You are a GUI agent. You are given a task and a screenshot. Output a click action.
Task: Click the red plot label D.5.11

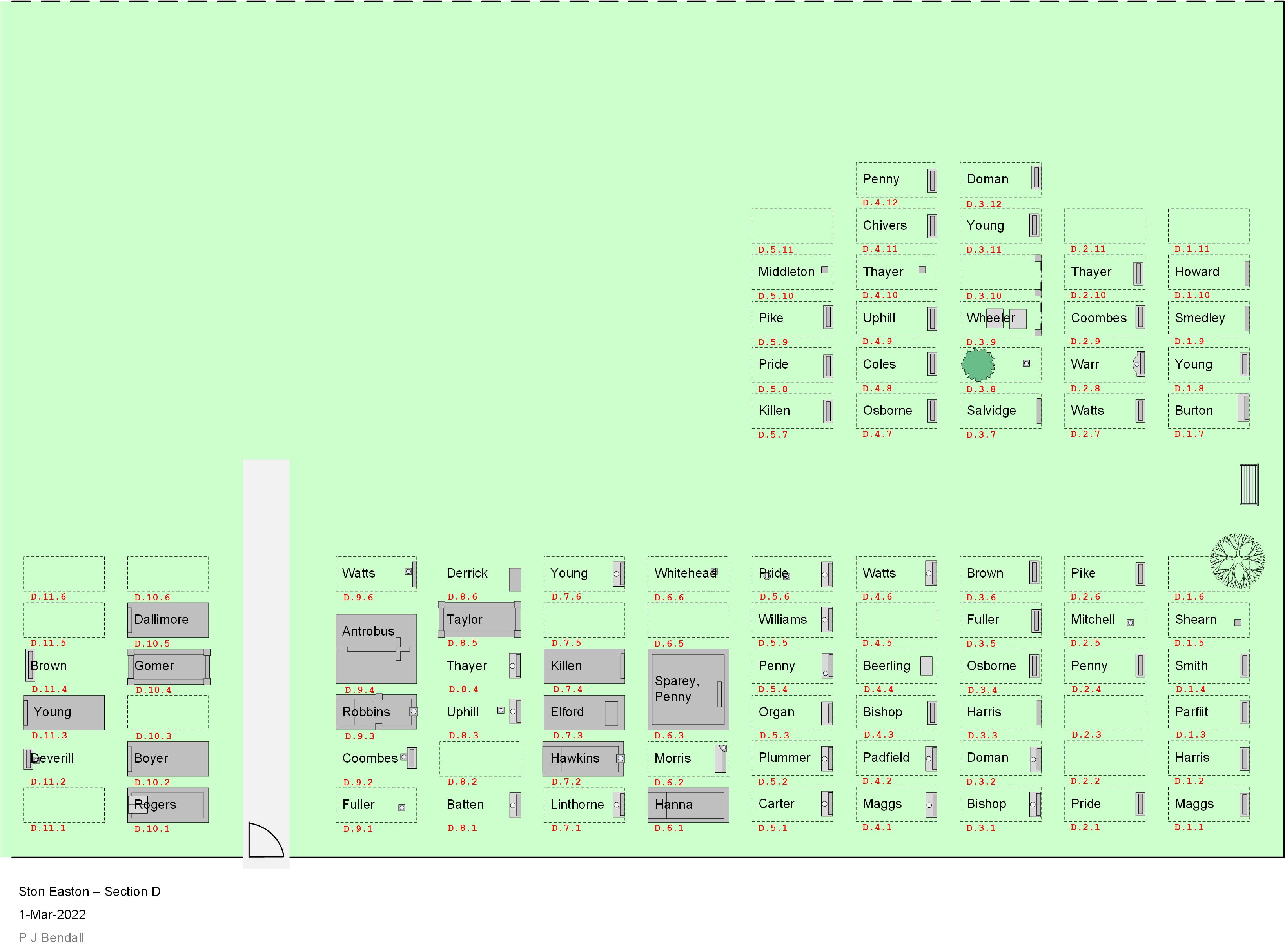click(775, 250)
